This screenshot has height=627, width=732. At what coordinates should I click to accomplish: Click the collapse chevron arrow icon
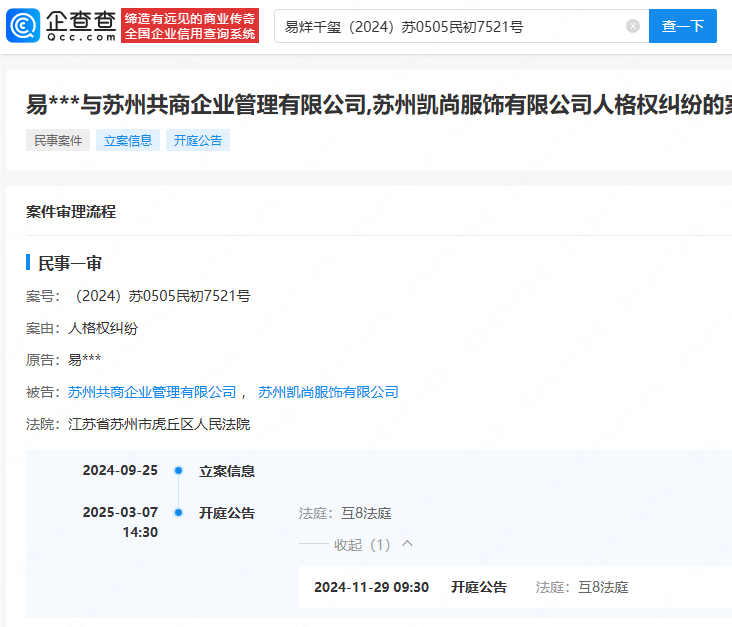(407, 543)
